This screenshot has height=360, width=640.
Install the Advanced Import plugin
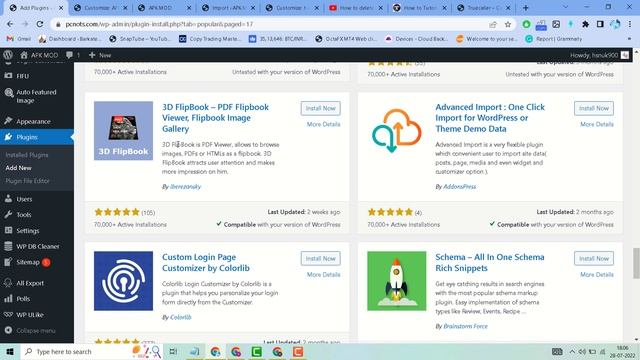[593, 108]
